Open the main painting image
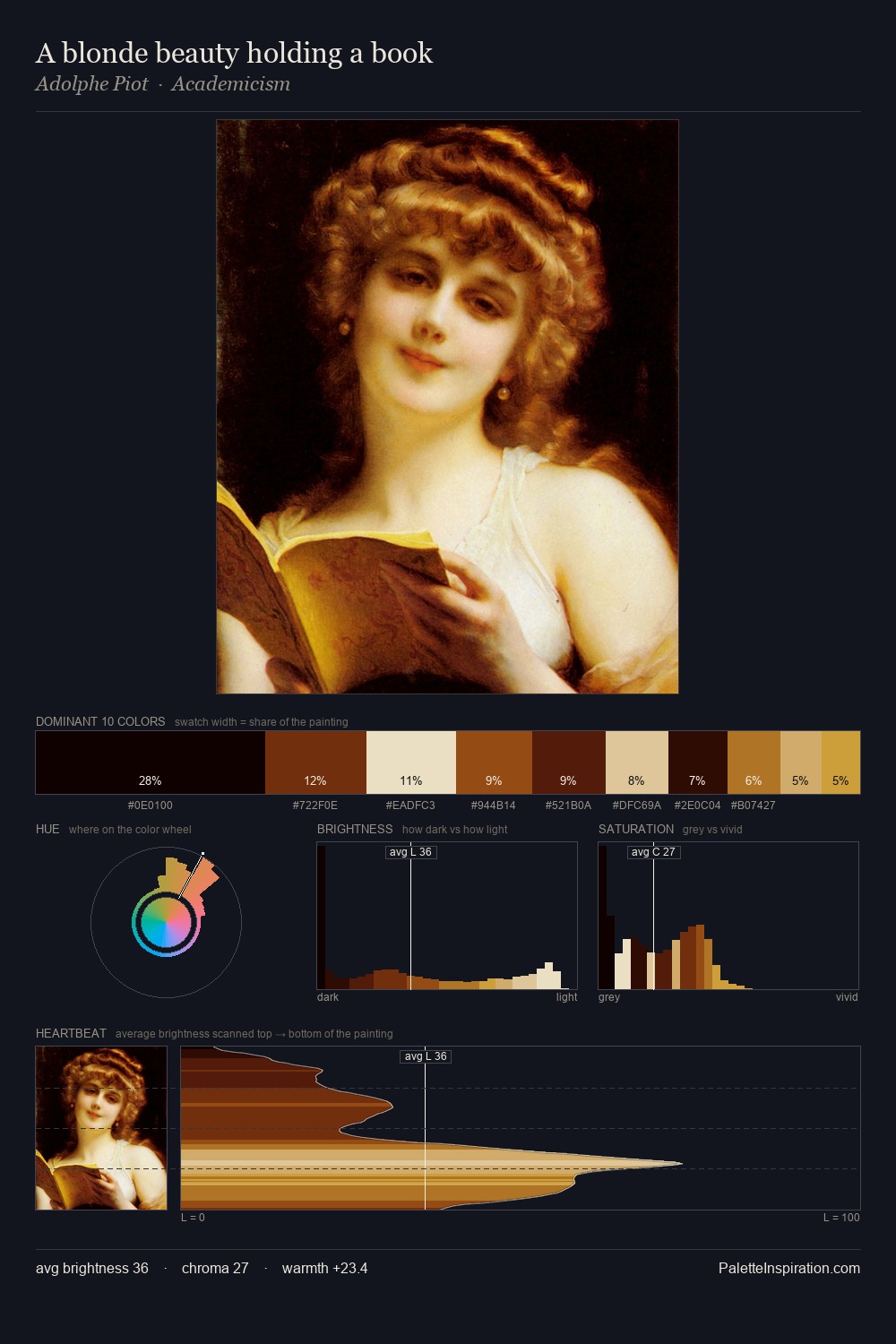This screenshot has width=896, height=1344. 447,407
